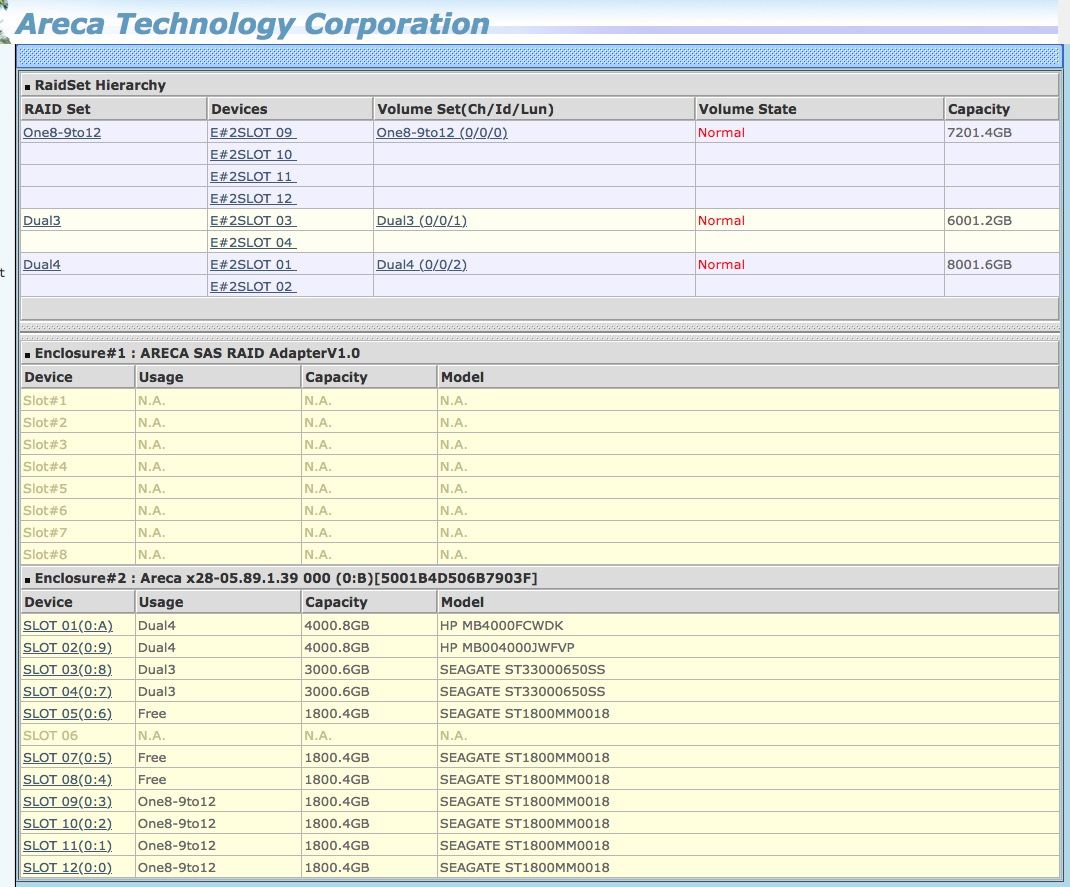Open SLOT 01(0:A) device details
The height and width of the screenshot is (887, 1070).
[x=68, y=625]
